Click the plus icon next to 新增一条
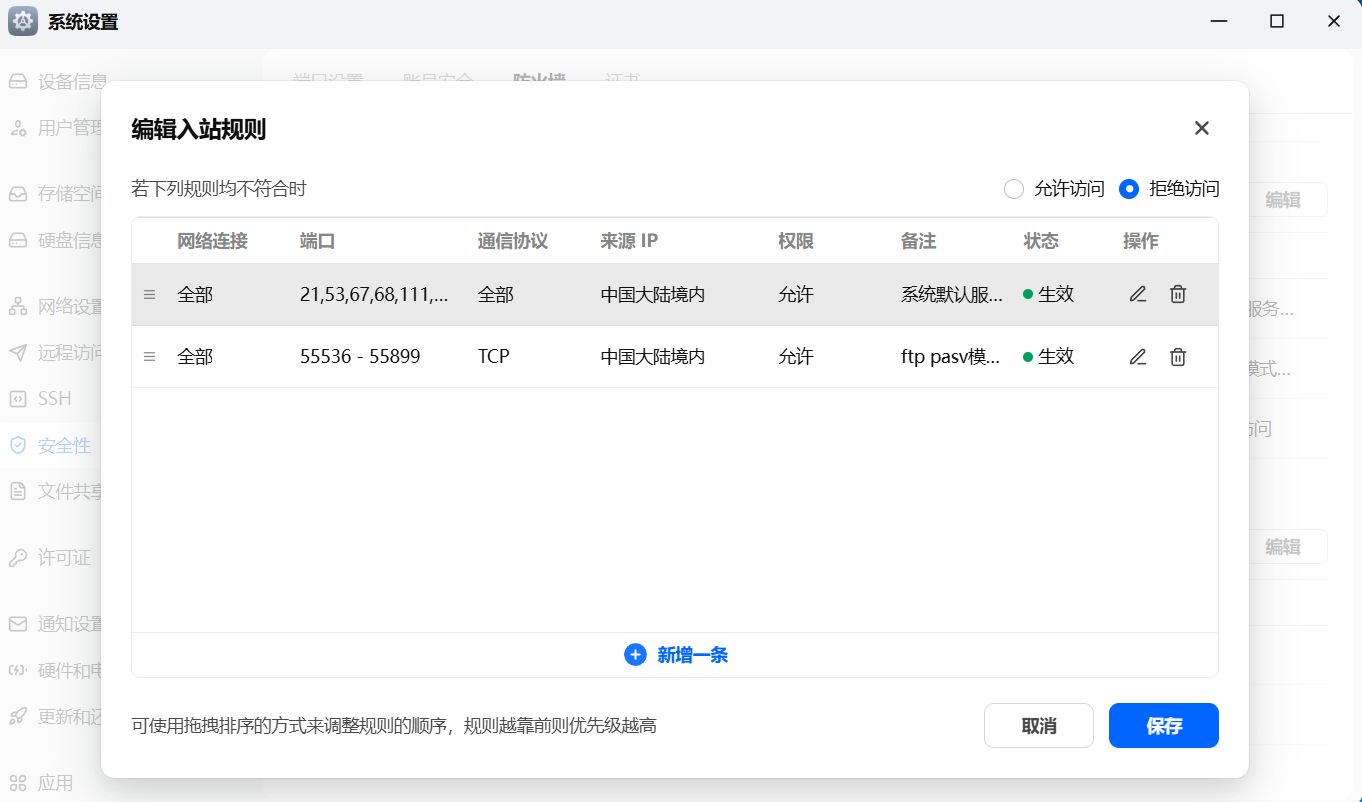The width and height of the screenshot is (1362, 802). coord(635,654)
